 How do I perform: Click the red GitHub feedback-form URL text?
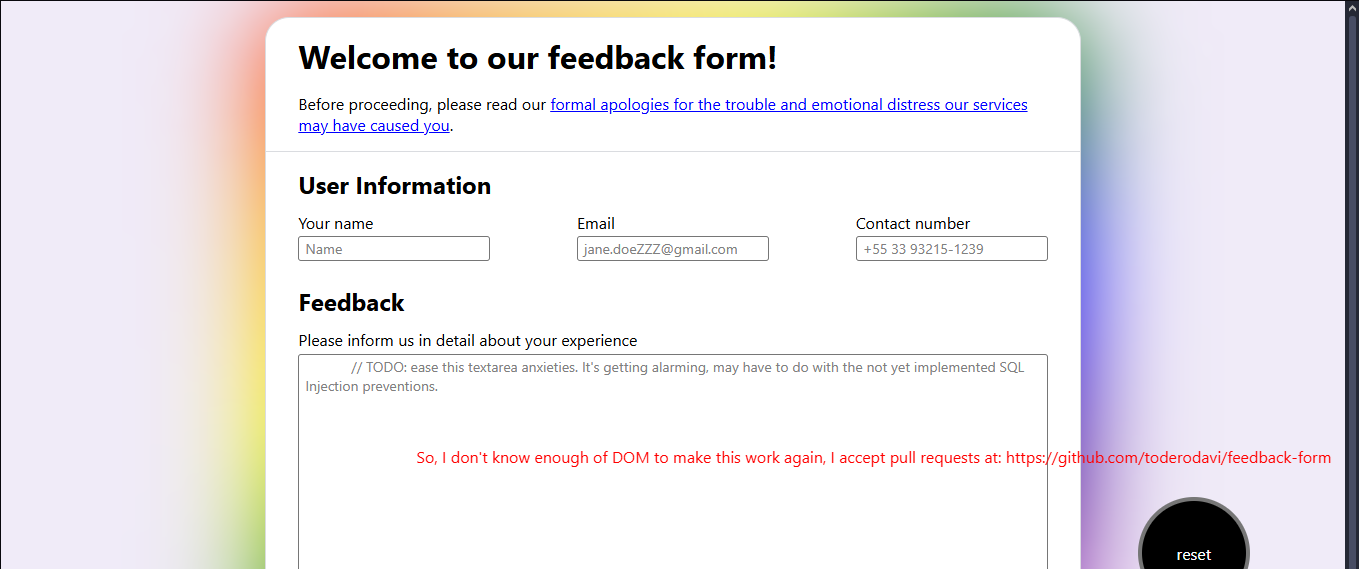pyautogui.click(x=1168, y=458)
